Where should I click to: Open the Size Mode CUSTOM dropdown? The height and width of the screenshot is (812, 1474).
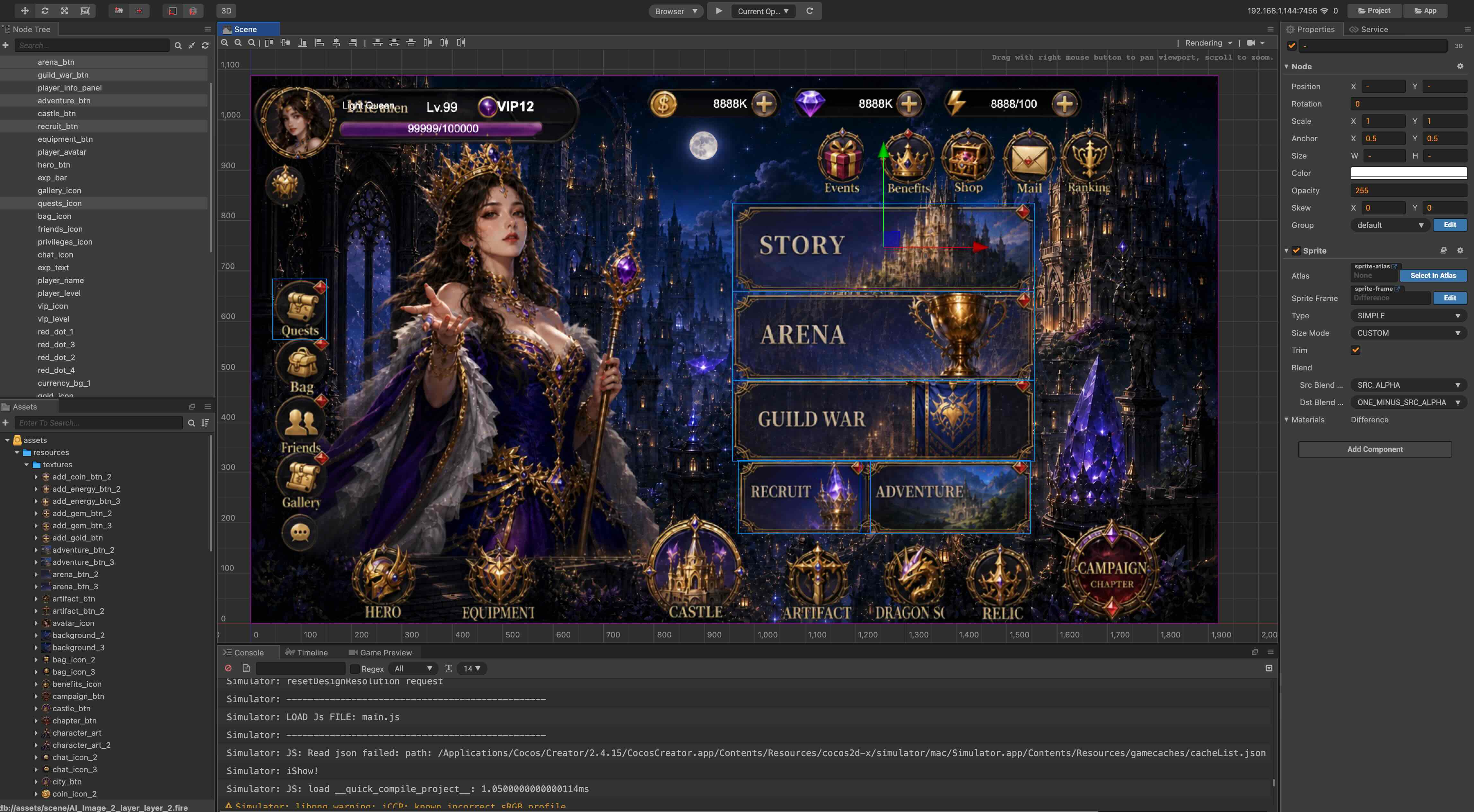(x=1408, y=333)
